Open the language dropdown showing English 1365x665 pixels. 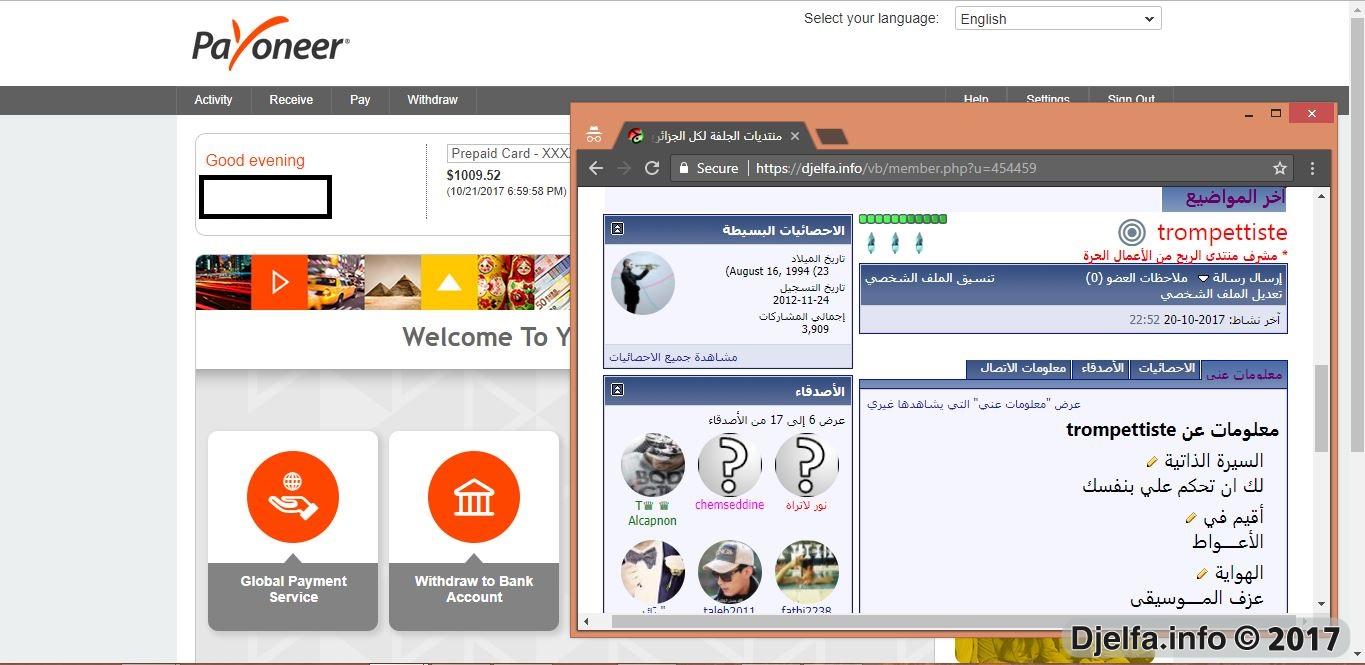(x=1058, y=18)
